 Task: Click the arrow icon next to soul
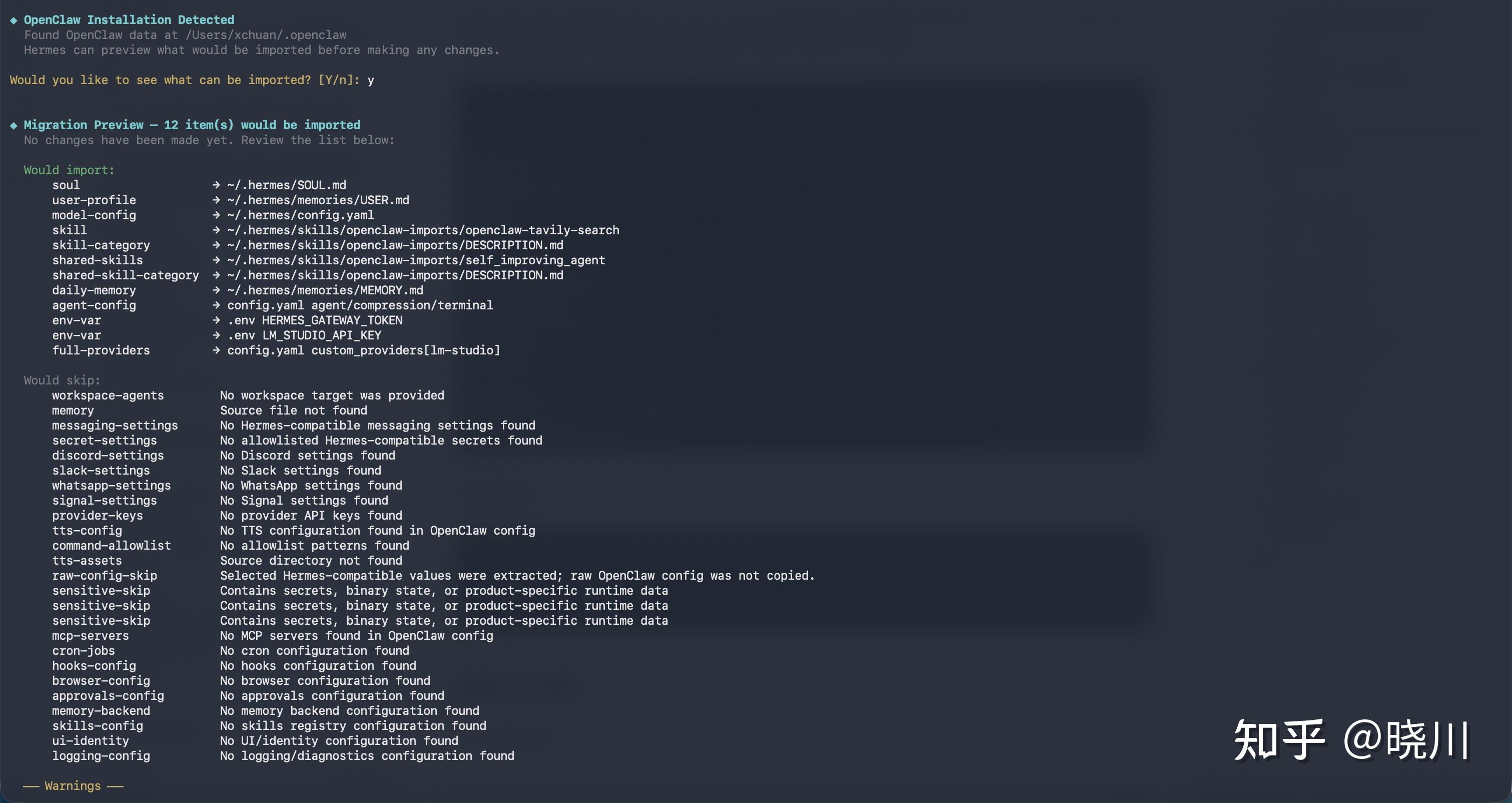point(216,185)
